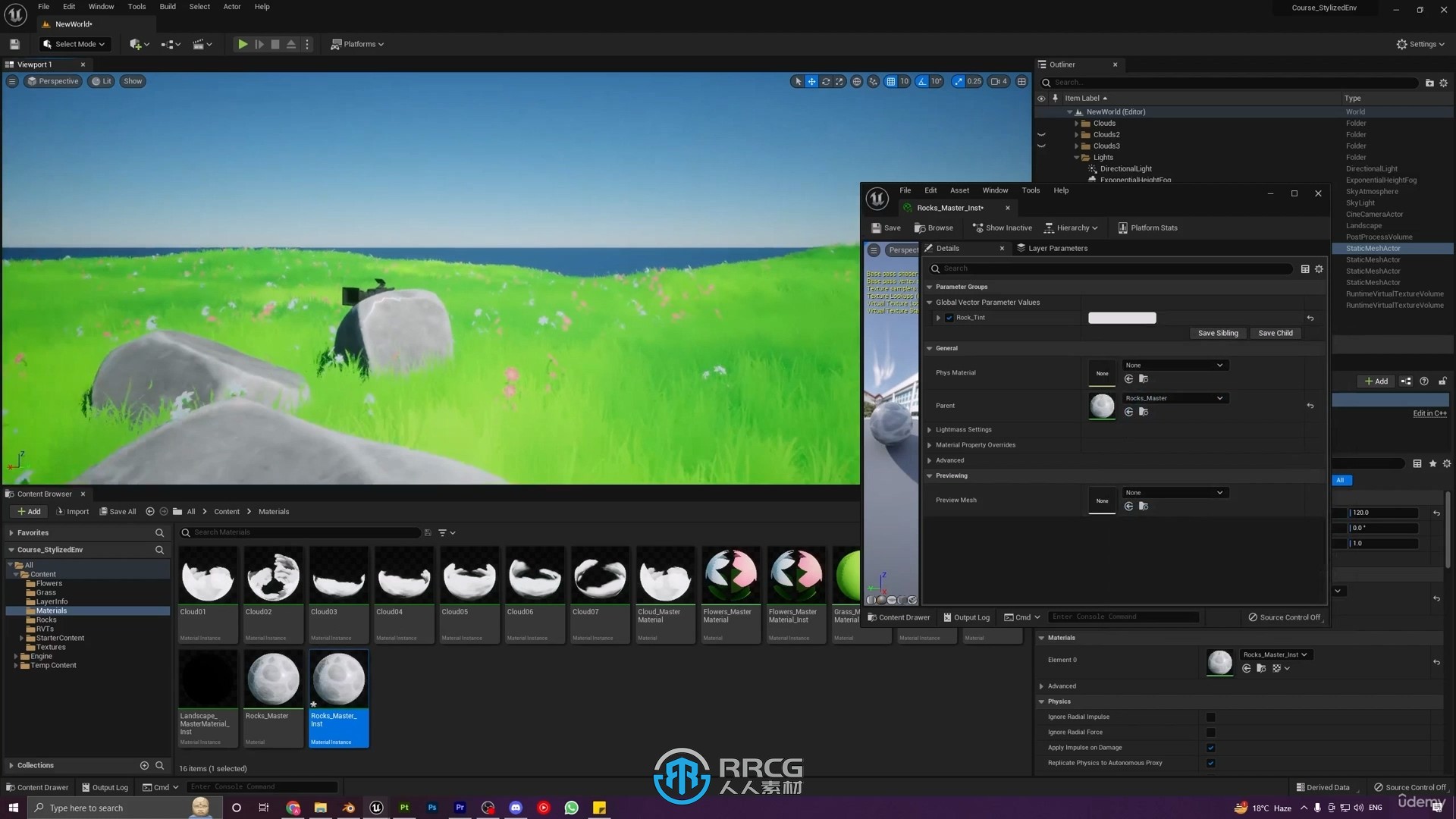Click the Perspective viewport icon
Screen dimensions: 1456x819
(x=53, y=80)
